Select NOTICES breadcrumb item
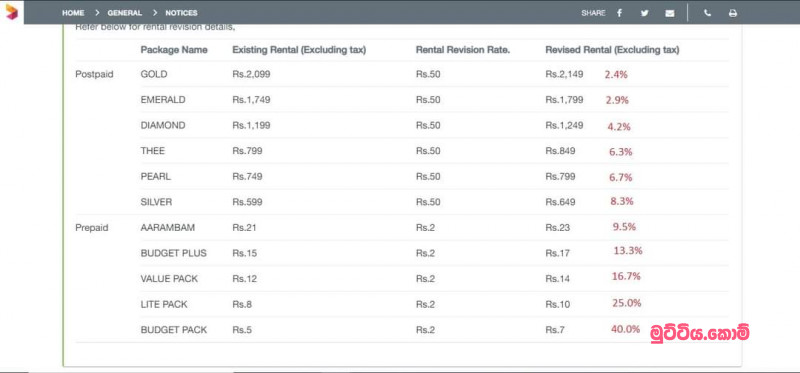The width and height of the screenshot is (800, 373). click(181, 13)
